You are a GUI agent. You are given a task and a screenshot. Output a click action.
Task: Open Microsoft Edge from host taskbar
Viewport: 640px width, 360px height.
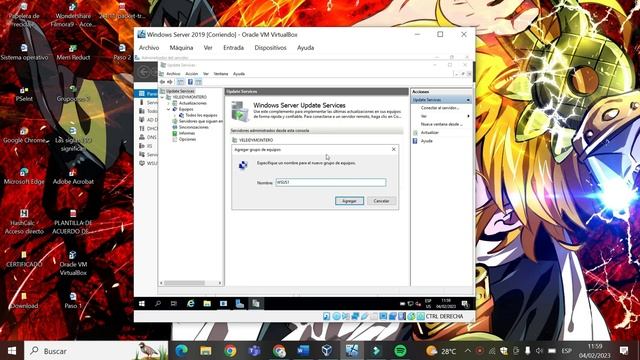(182, 351)
